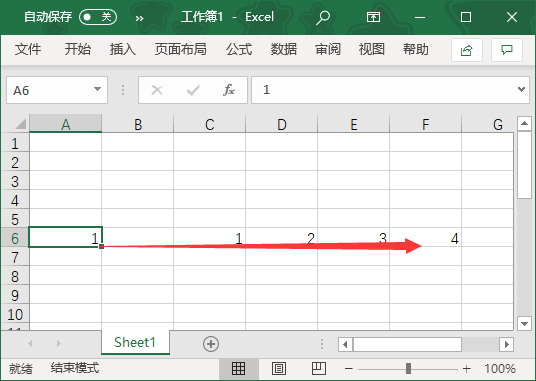This screenshot has width=536, height=381.
Task: Select column E header
Action: (x=353, y=124)
